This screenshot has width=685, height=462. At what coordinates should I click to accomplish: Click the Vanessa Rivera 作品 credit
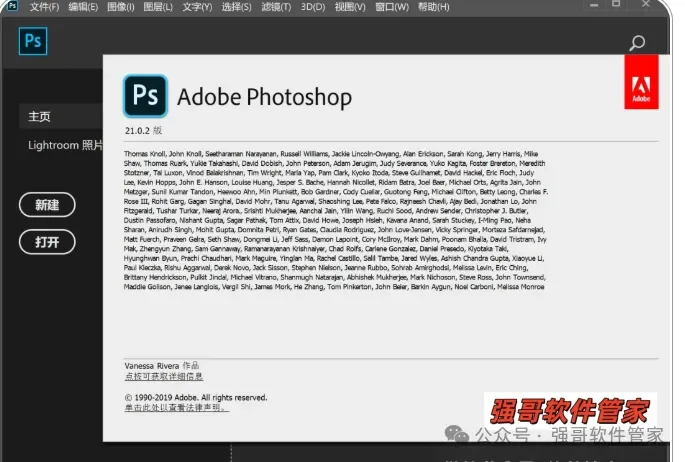point(161,365)
